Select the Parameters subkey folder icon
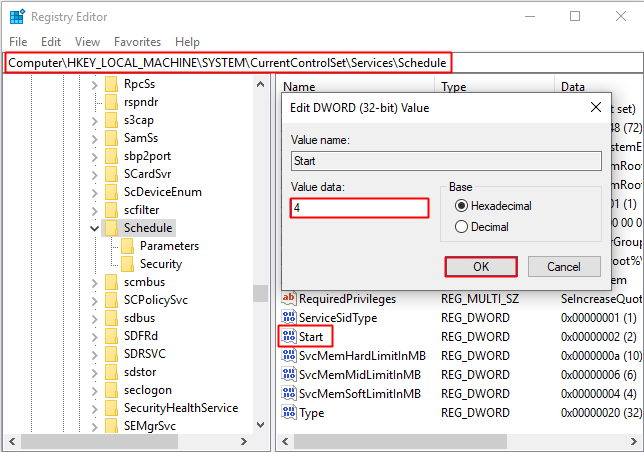 (x=127, y=246)
